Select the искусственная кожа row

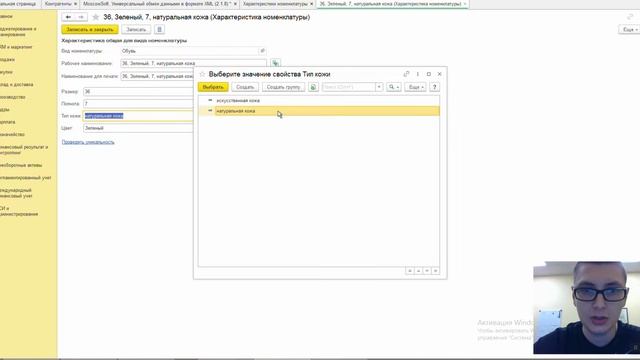319,100
